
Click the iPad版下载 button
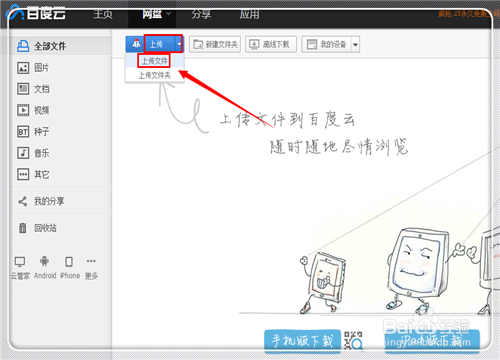tap(432, 341)
